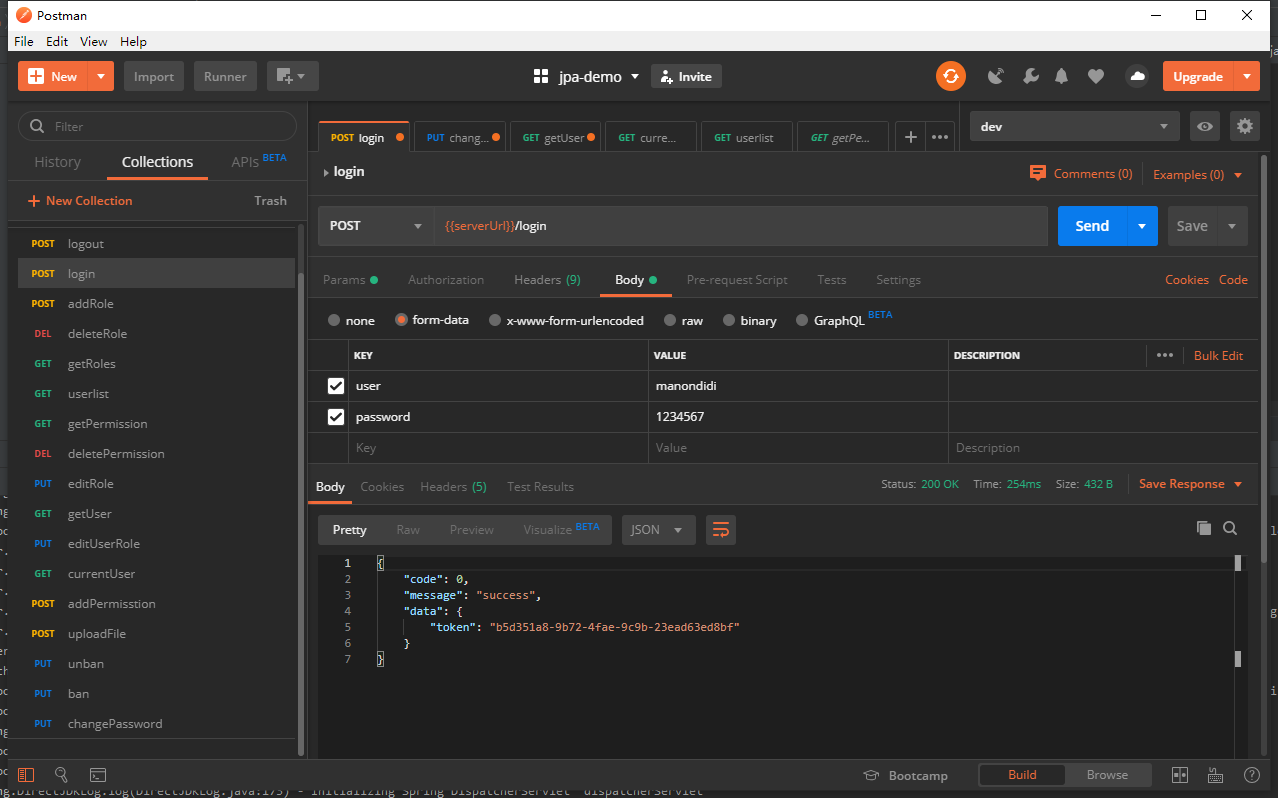The image size is (1278, 798).
Task: Expand the login request description triangle
Action: point(326,173)
